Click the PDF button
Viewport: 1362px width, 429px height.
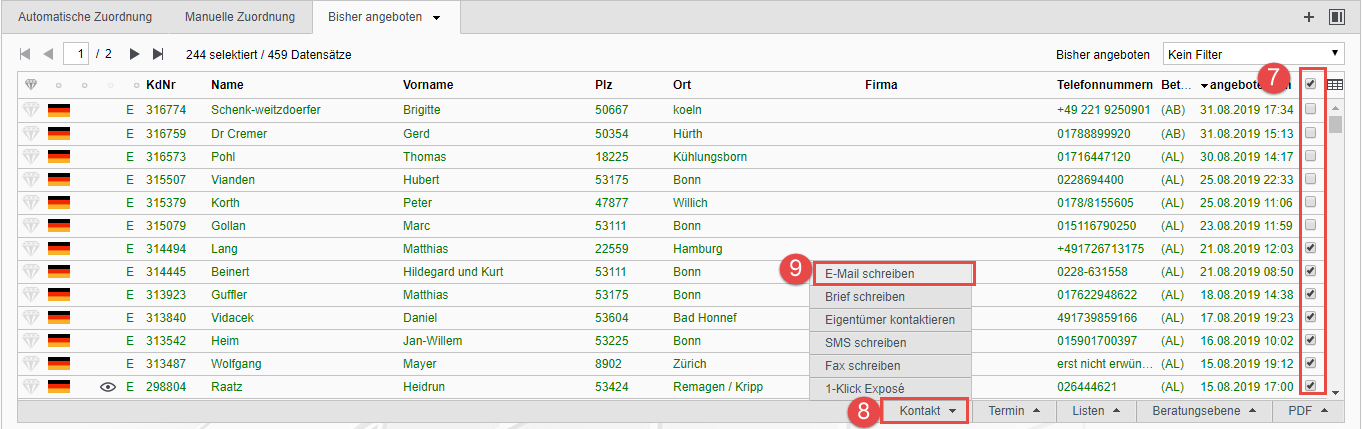[1307, 411]
